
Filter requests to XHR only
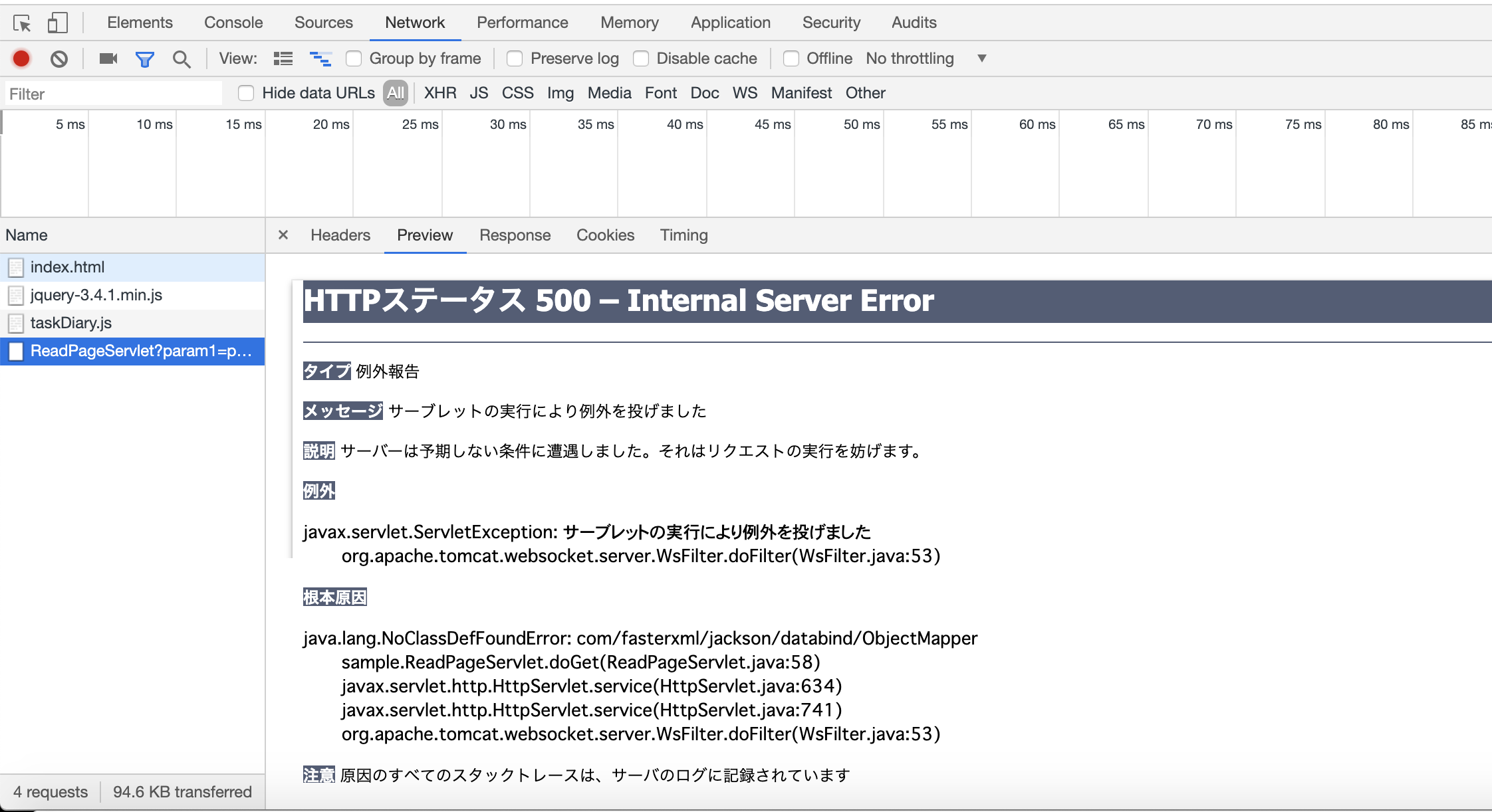pos(439,93)
